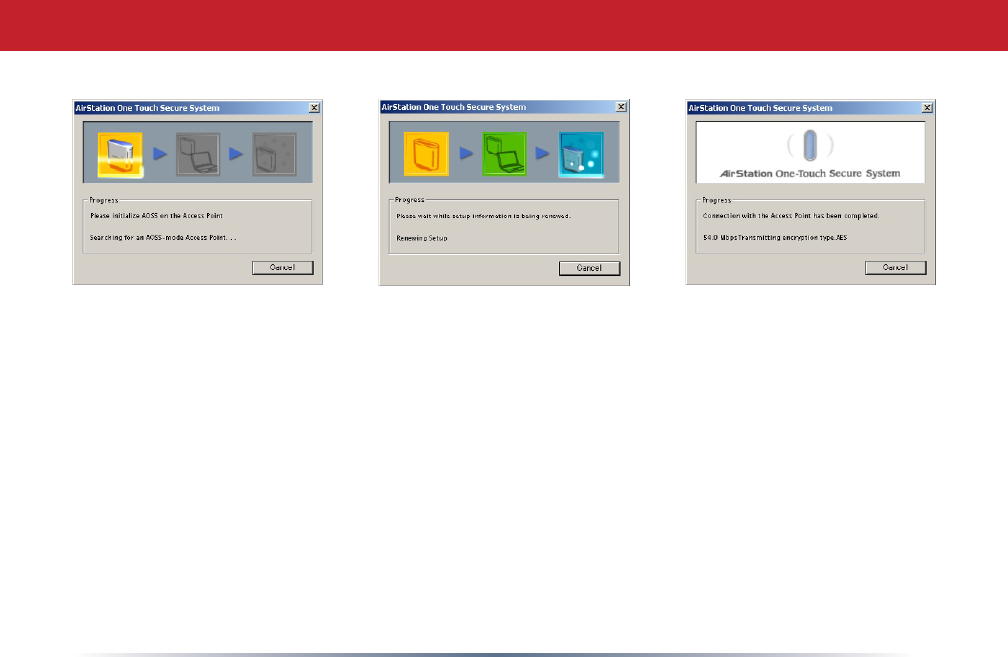
Task: Click the gray dotted access point icon in the searching dialog
Action: (x=274, y=154)
